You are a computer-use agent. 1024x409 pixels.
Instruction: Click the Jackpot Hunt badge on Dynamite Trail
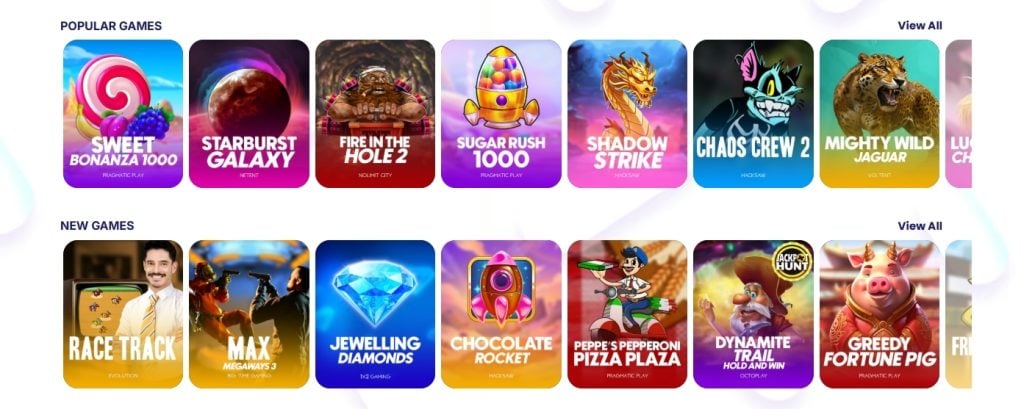[791, 262]
